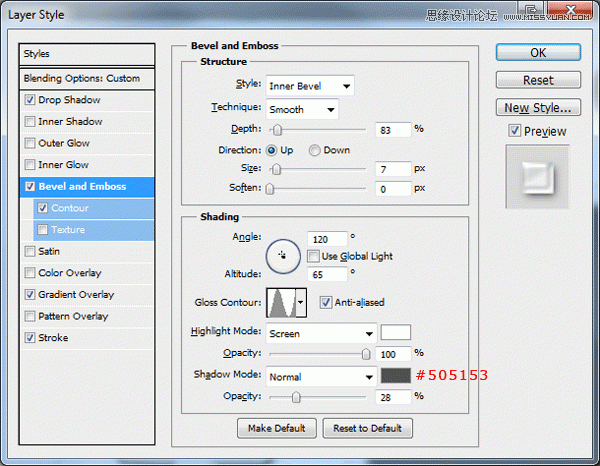Uncheck the Anti-aliased option
Screen dimensions: 600x466
326,302
